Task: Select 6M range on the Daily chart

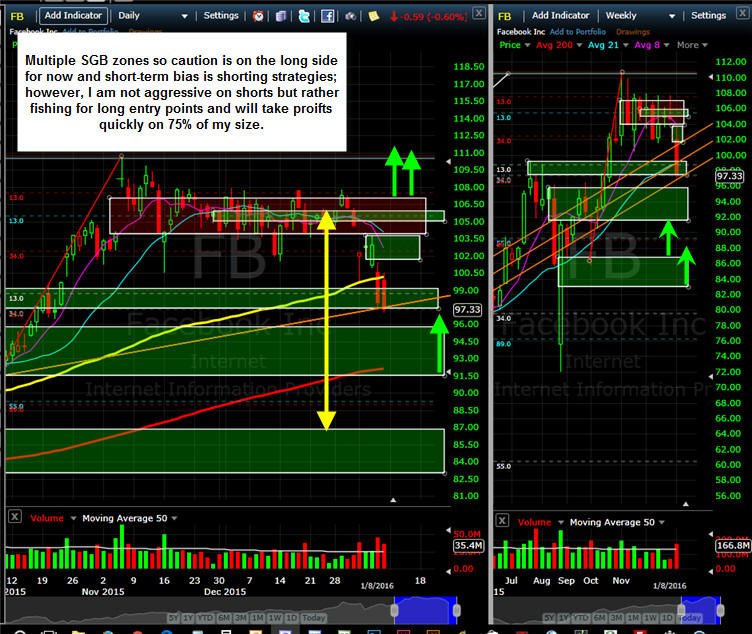Action: [223, 618]
